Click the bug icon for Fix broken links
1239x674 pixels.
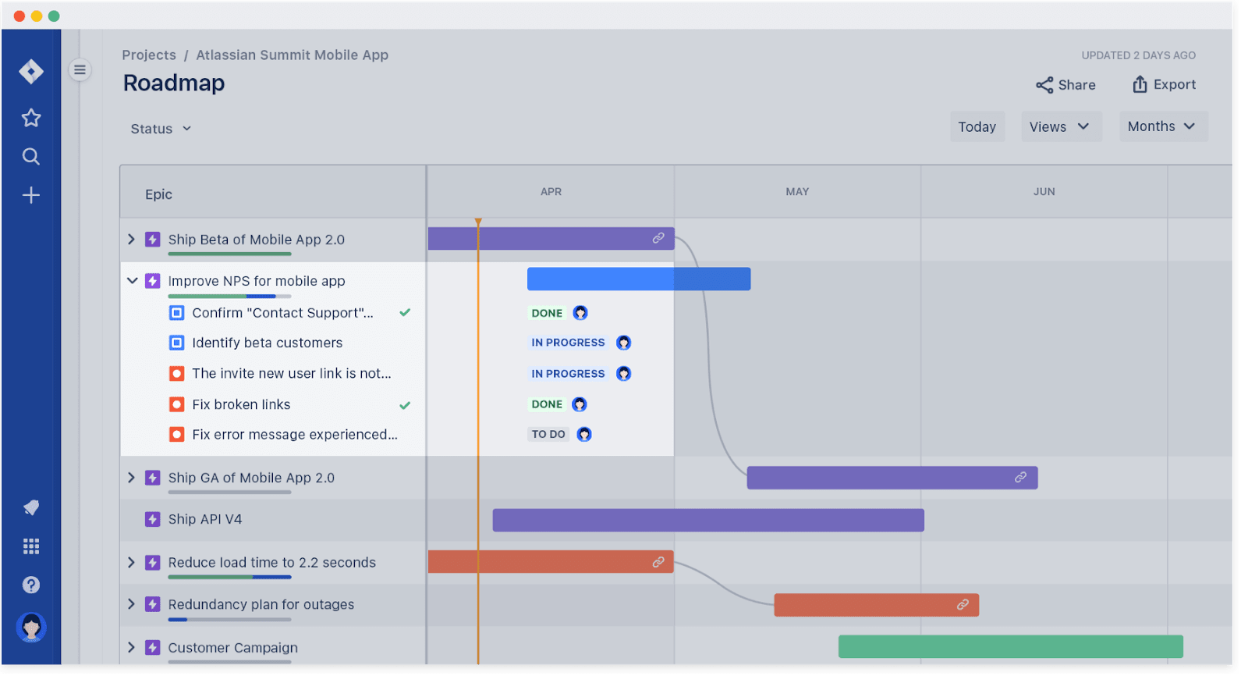click(x=177, y=405)
